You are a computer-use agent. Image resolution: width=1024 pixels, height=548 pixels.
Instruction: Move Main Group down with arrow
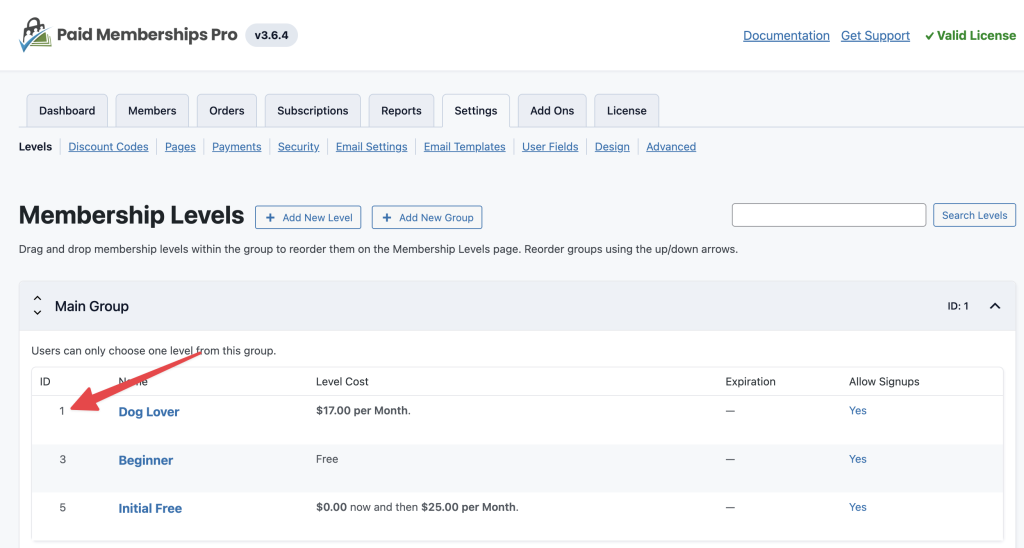[x=37, y=313]
